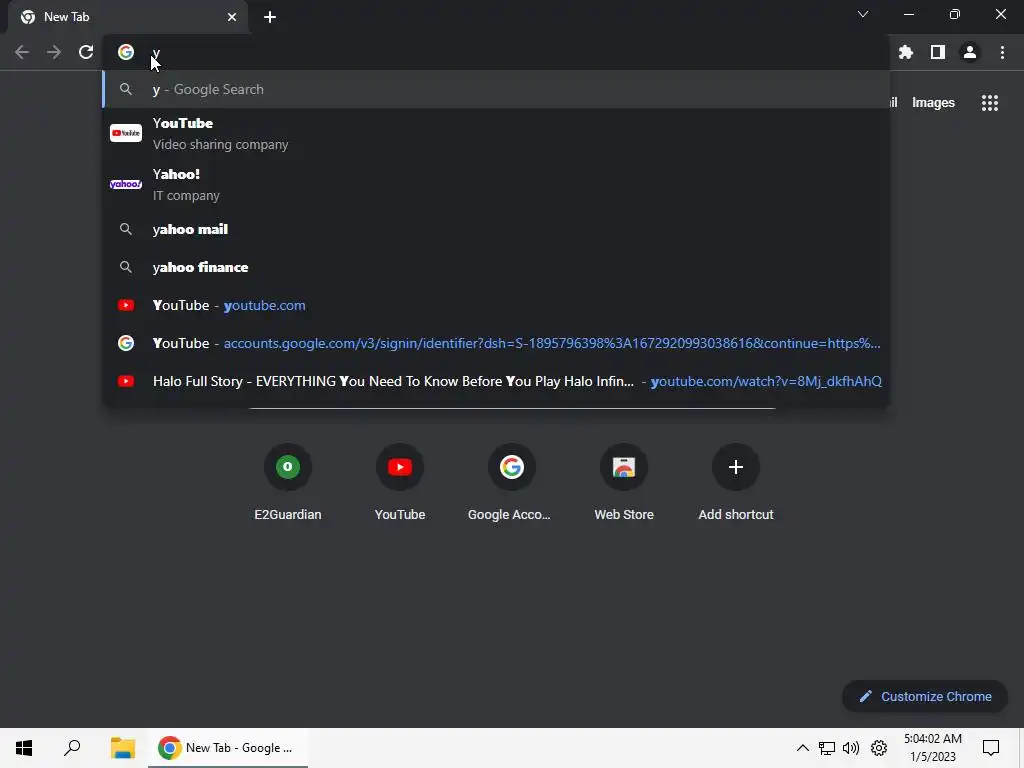Show hidden tray icons chevron

[803, 748]
